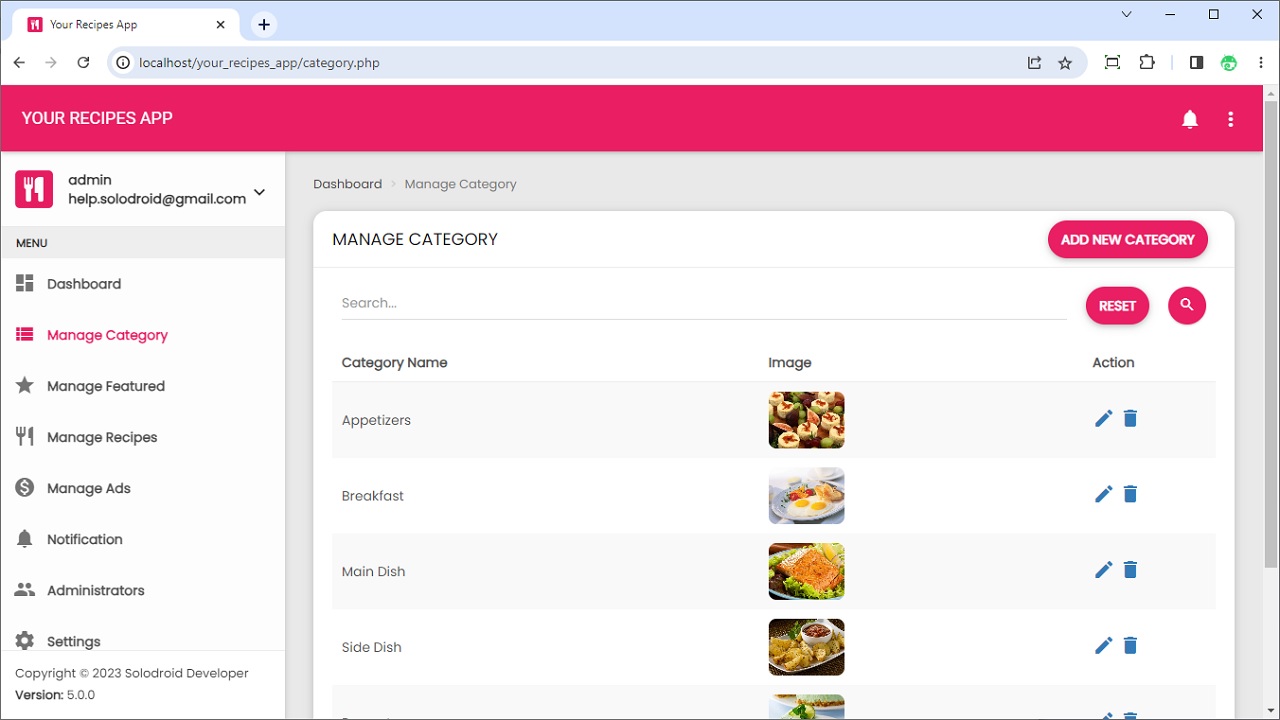Reload the page in browser
This screenshot has height=720, width=1280.
tap(84, 63)
